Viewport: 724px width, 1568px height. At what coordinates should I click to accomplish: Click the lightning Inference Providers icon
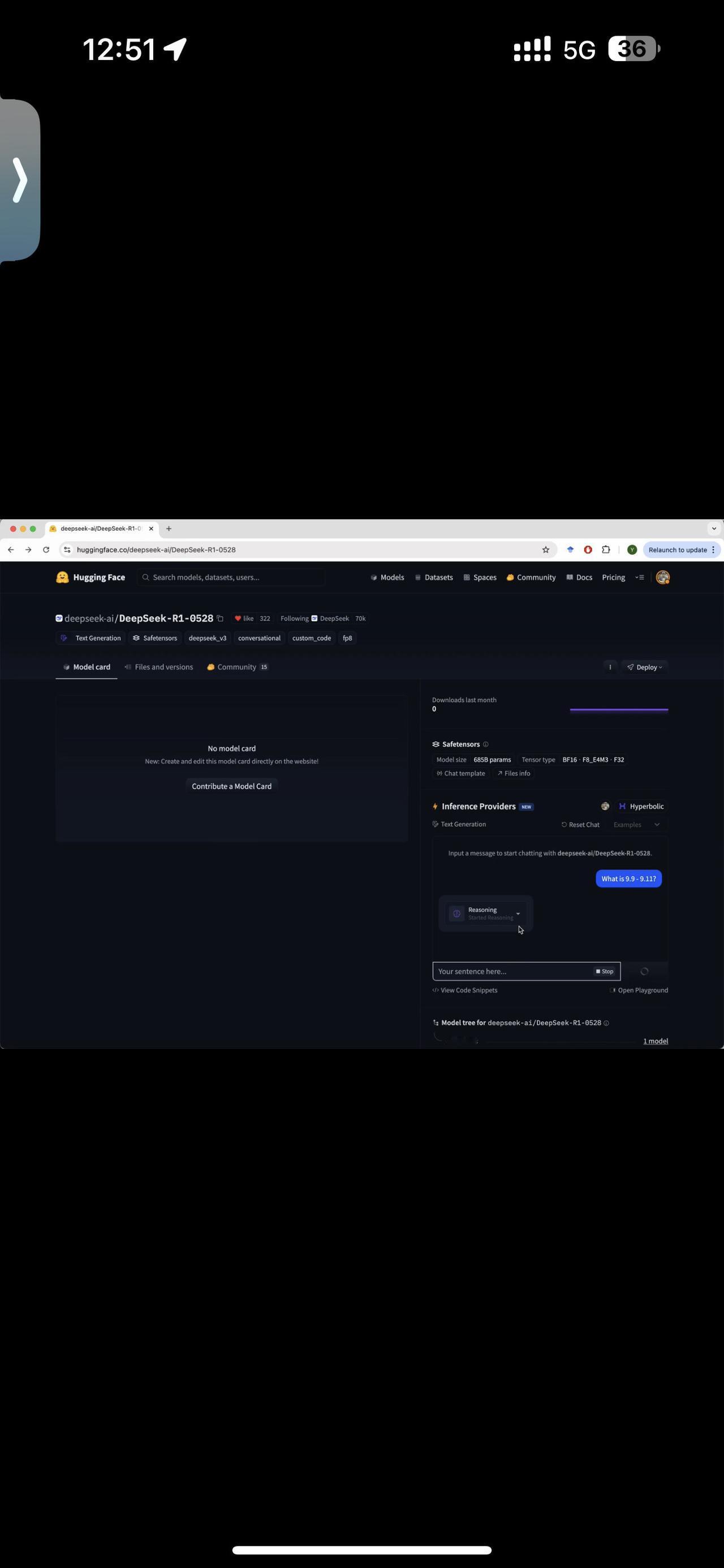click(435, 807)
